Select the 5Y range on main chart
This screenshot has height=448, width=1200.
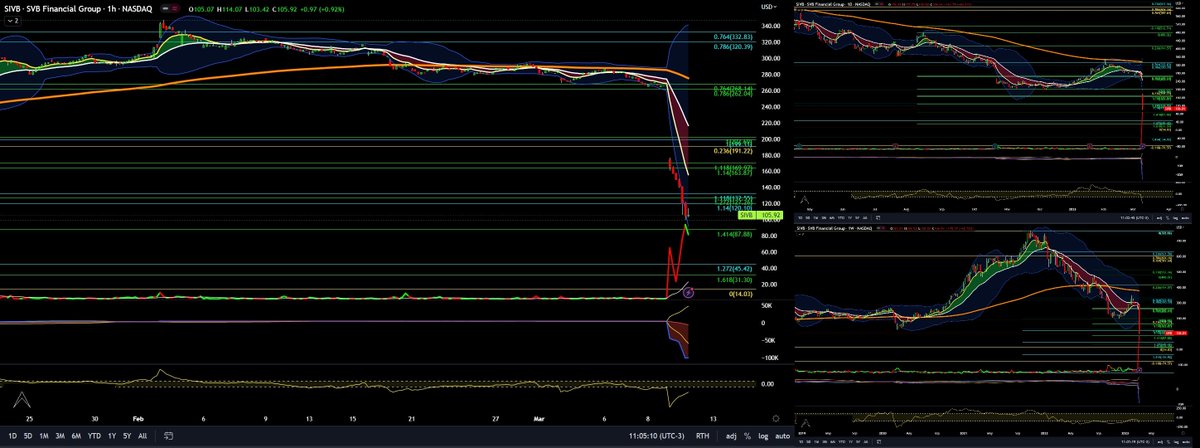coord(129,437)
